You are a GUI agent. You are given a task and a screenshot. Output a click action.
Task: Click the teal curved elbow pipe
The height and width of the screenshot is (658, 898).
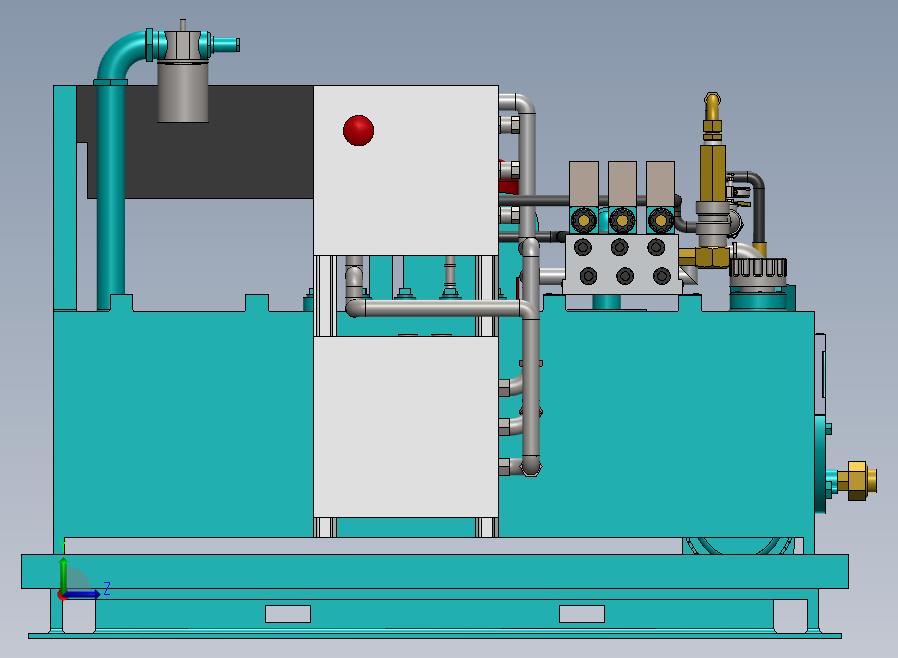click(121, 56)
